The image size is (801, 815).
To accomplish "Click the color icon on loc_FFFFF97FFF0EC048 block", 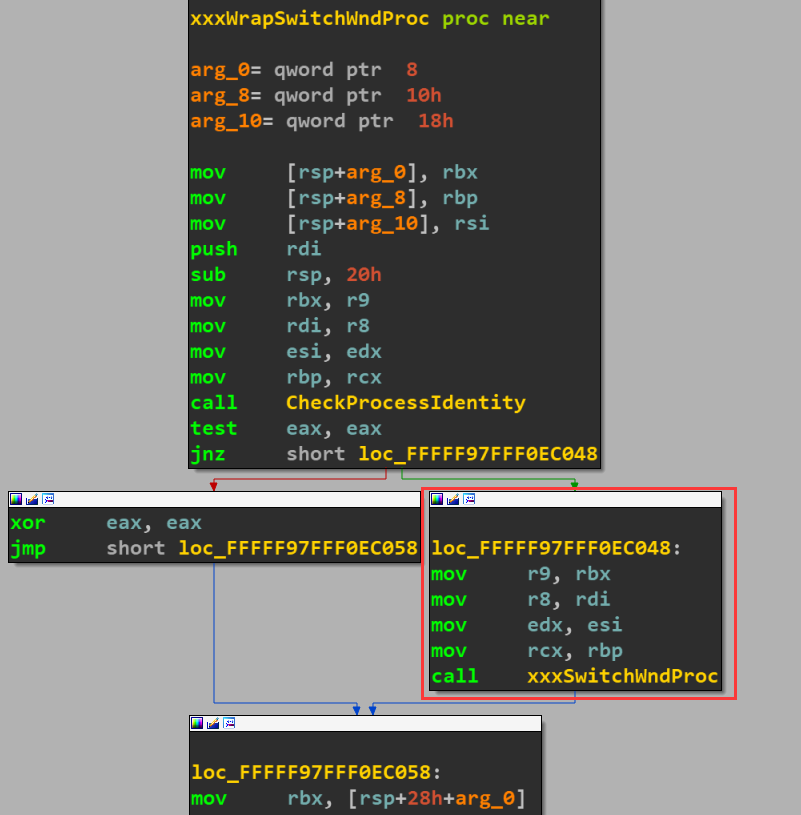I will (437, 499).
